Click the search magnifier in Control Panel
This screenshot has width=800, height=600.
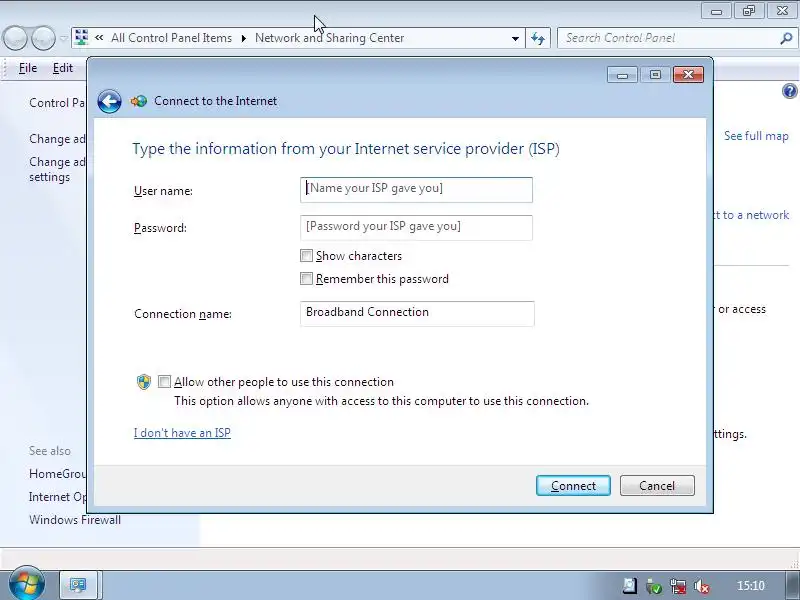(786, 38)
